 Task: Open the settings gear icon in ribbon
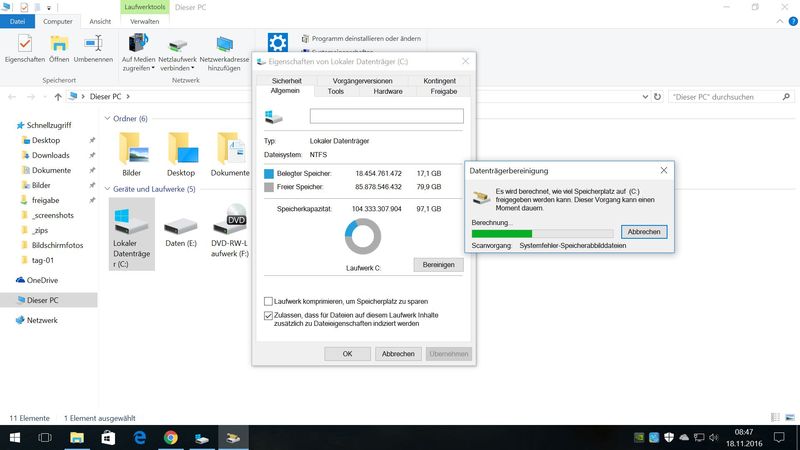pyautogui.click(x=278, y=42)
